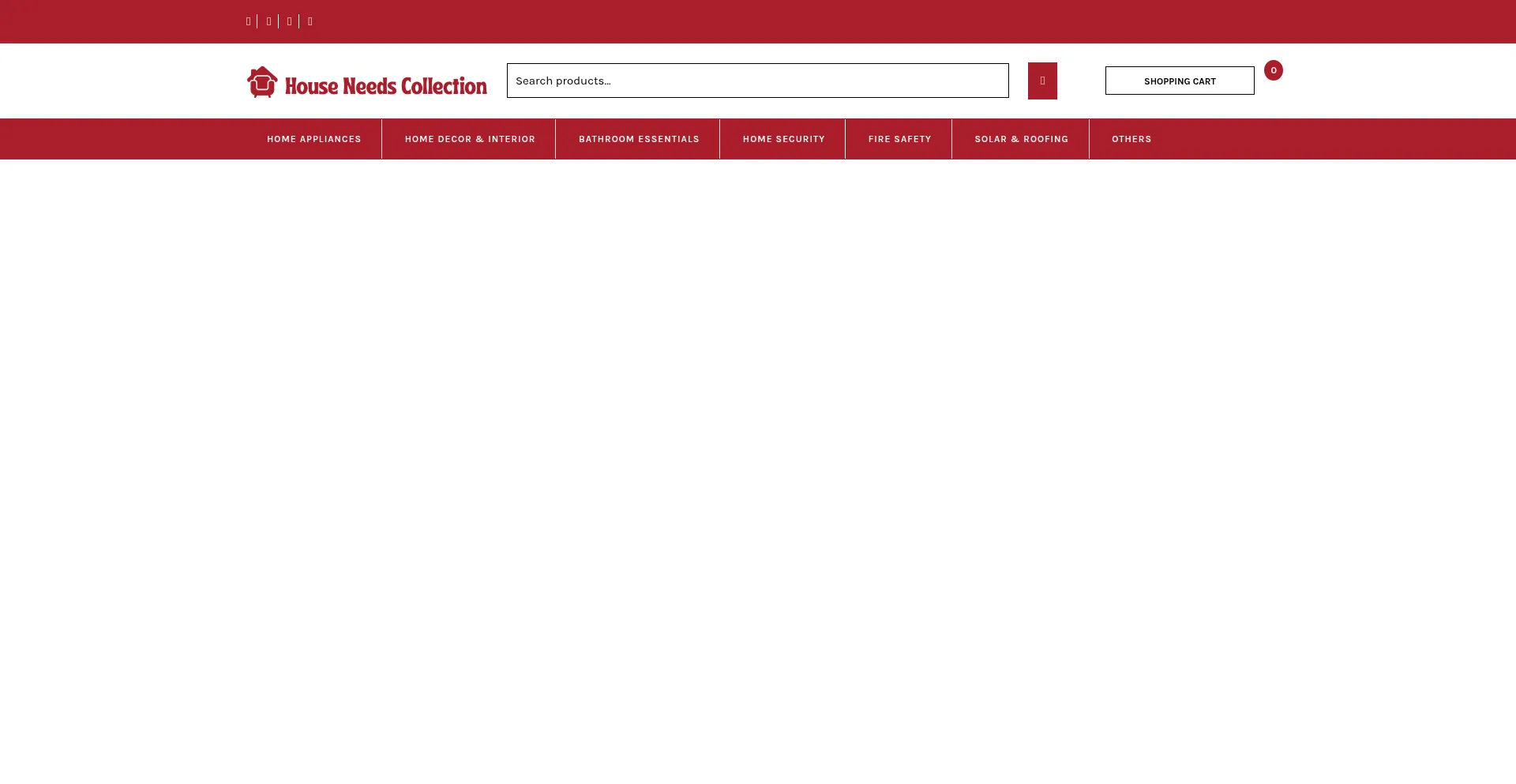Screen dimensions: 1516x784
Task: Click the first social media icon in top bar
Action: click(248, 21)
